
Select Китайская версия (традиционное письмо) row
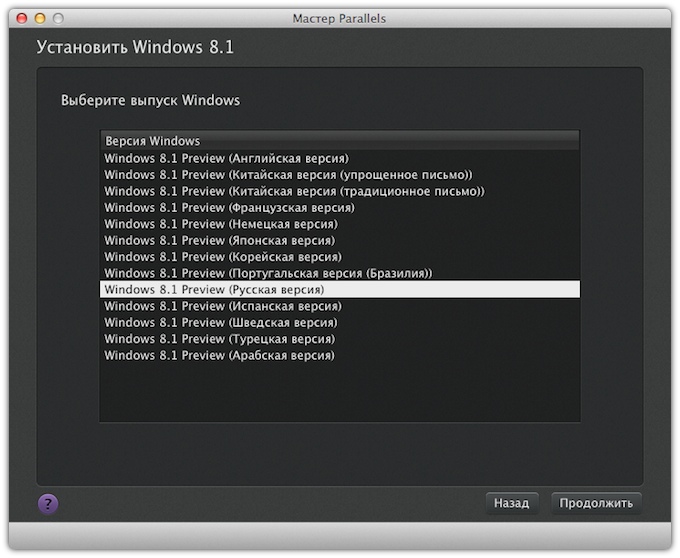[x=340, y=191]
